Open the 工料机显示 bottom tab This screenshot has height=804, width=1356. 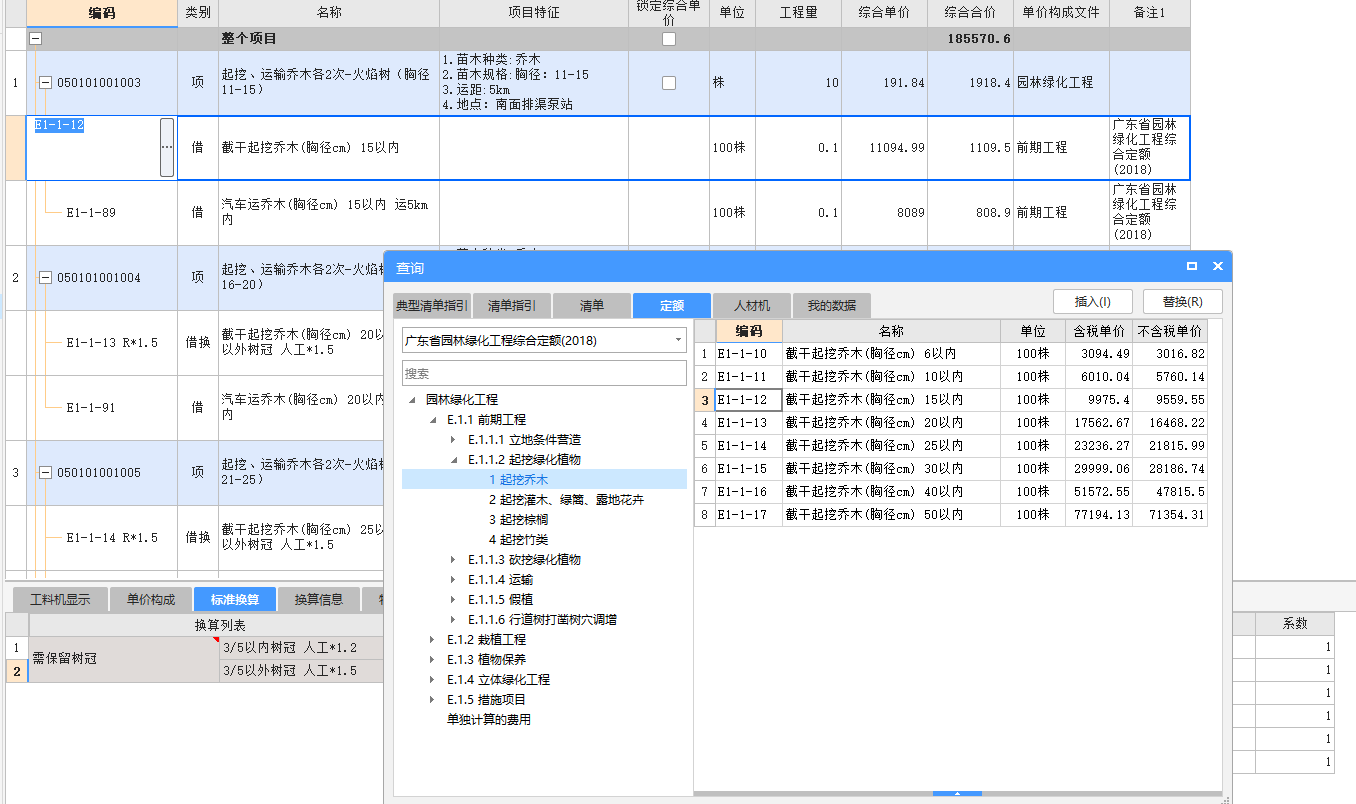pyautogui.click(x=60, y=600)
